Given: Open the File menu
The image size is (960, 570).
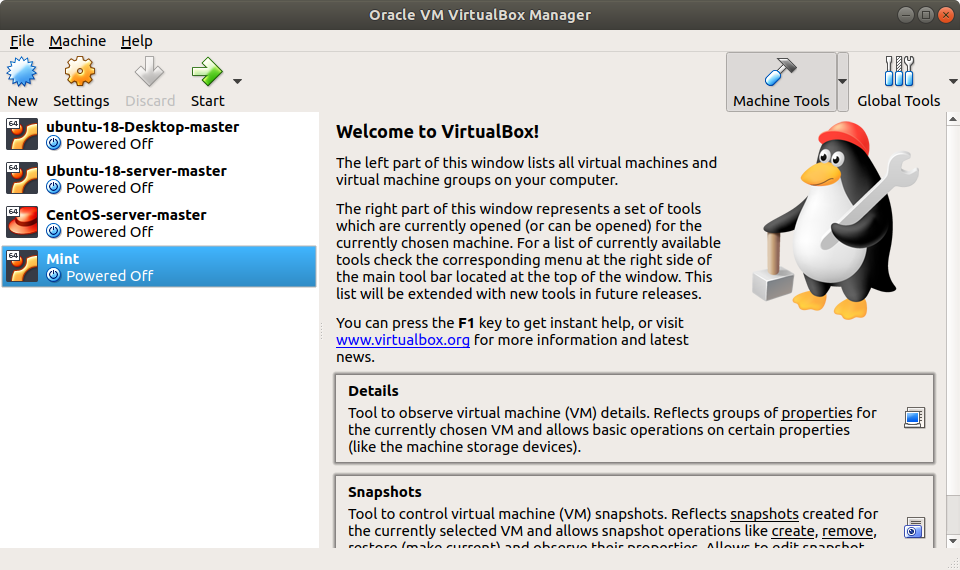Looking at the screenshot, I should 22,41.
